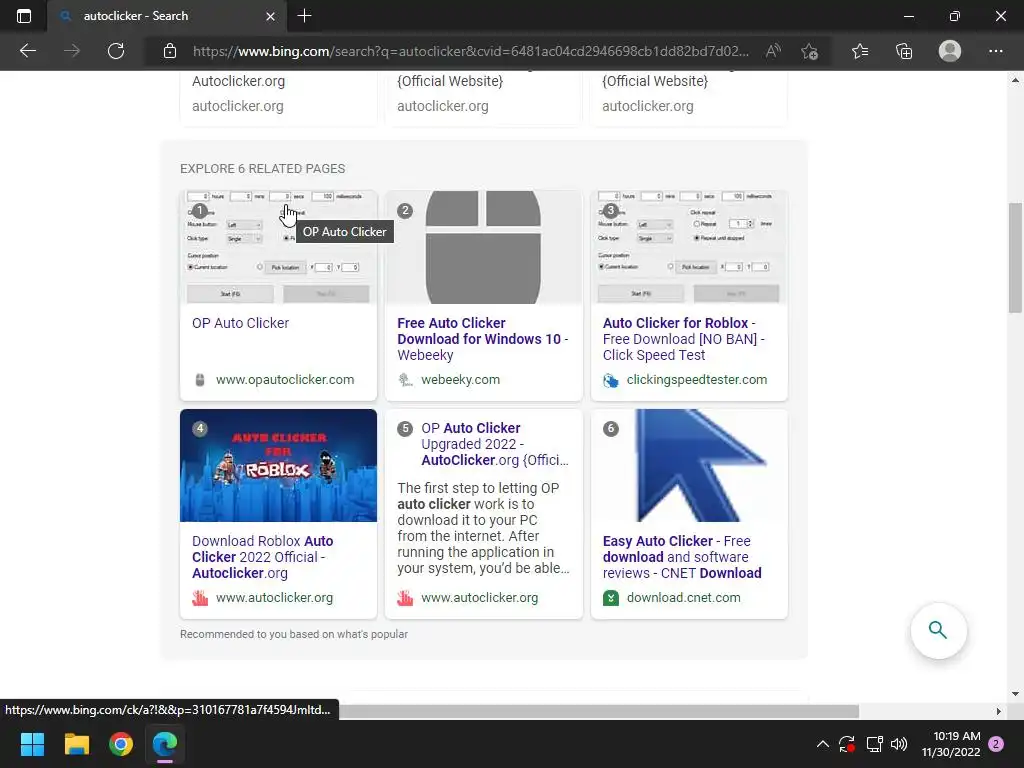Viewport: 1024px width, 768px height.
Task: Click the blue cursor arrow thumbnail
Action: 689,465
